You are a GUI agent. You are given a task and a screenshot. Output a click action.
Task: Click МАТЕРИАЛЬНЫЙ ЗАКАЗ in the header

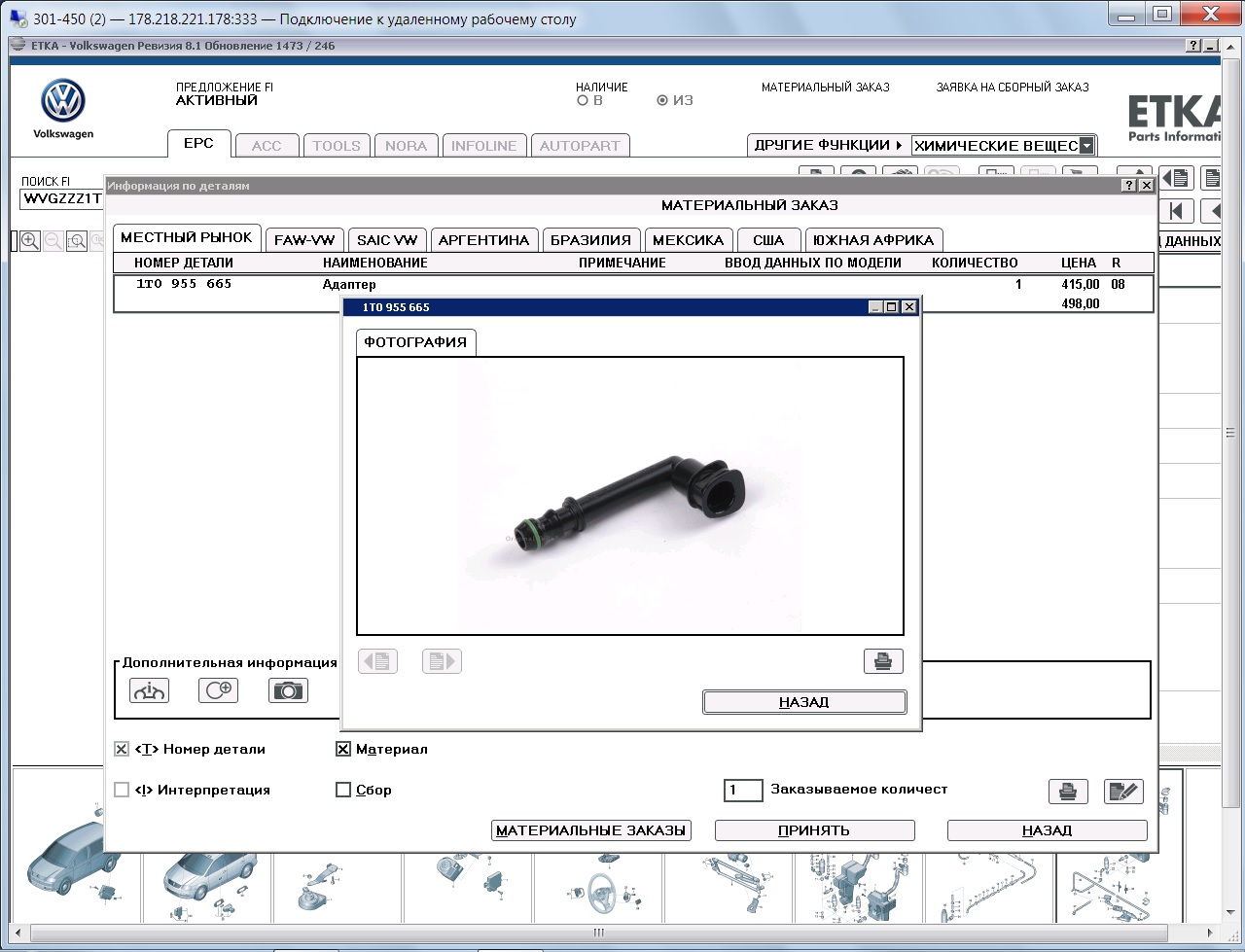826,88
